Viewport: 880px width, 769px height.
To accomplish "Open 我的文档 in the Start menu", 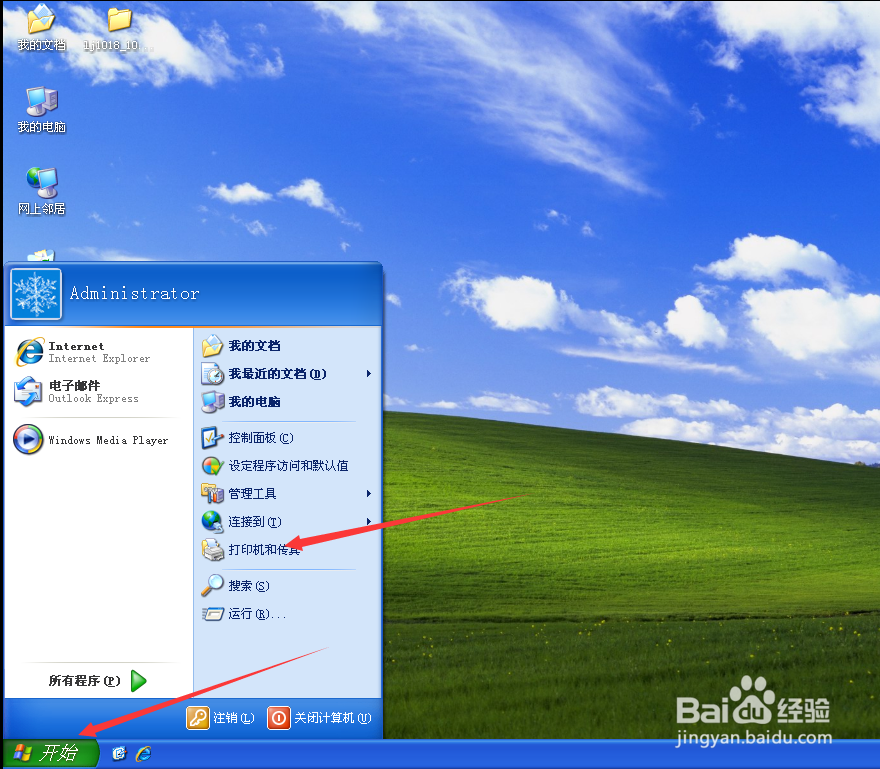I will tap(287, 346).
